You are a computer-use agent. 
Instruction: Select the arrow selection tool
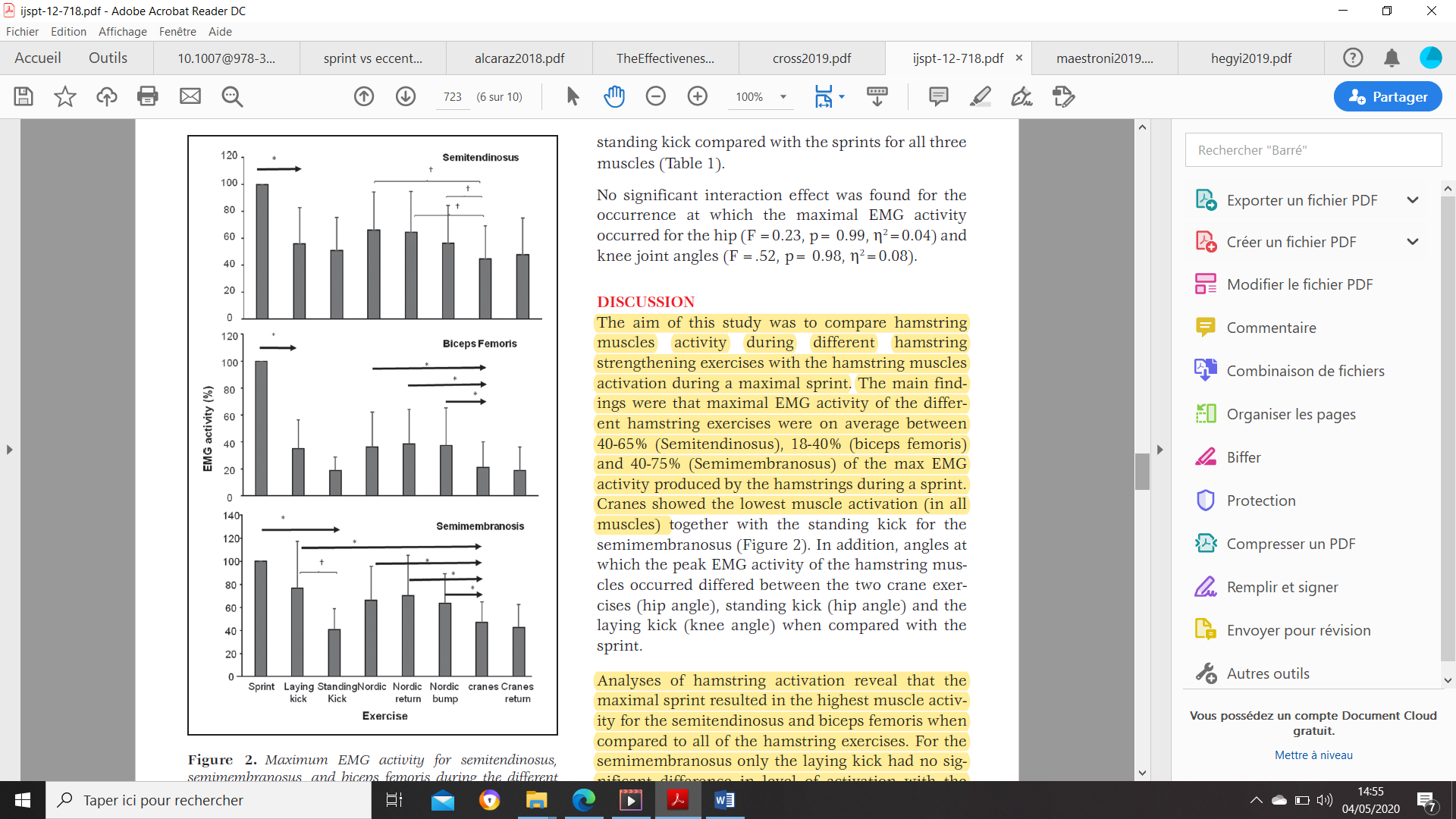pos(573,96)
